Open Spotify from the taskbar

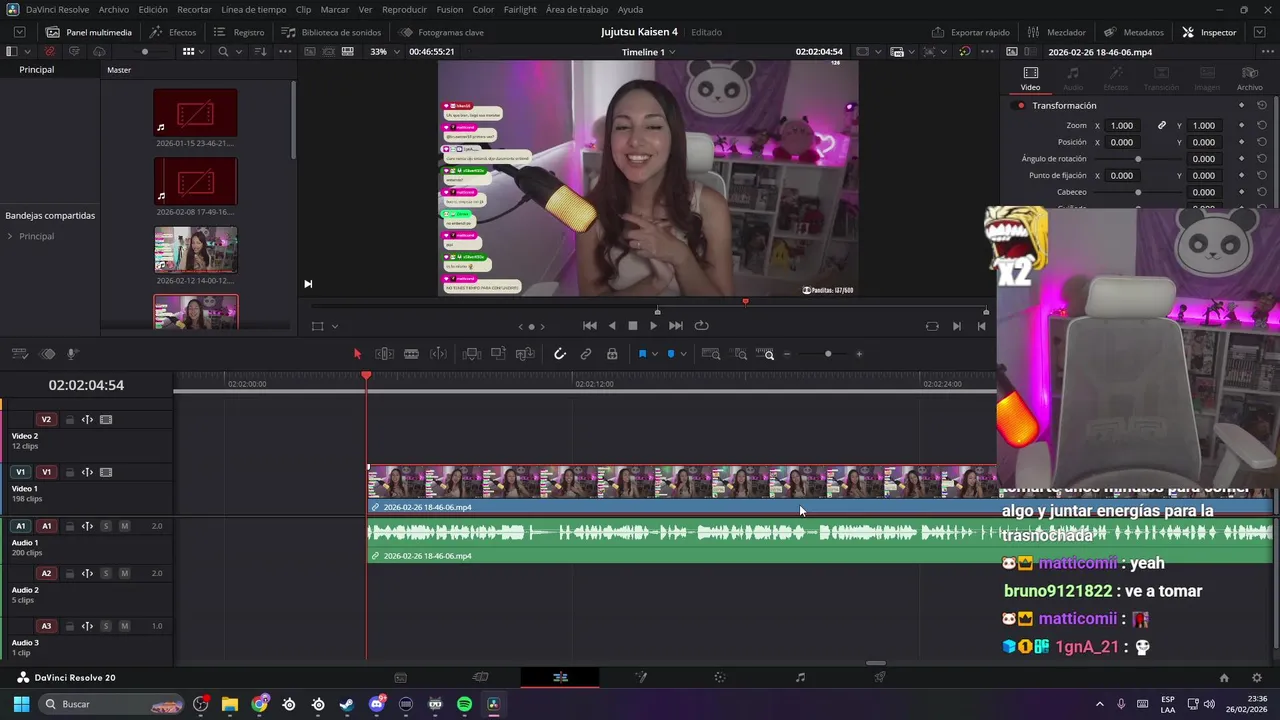(x=464, y=704)
